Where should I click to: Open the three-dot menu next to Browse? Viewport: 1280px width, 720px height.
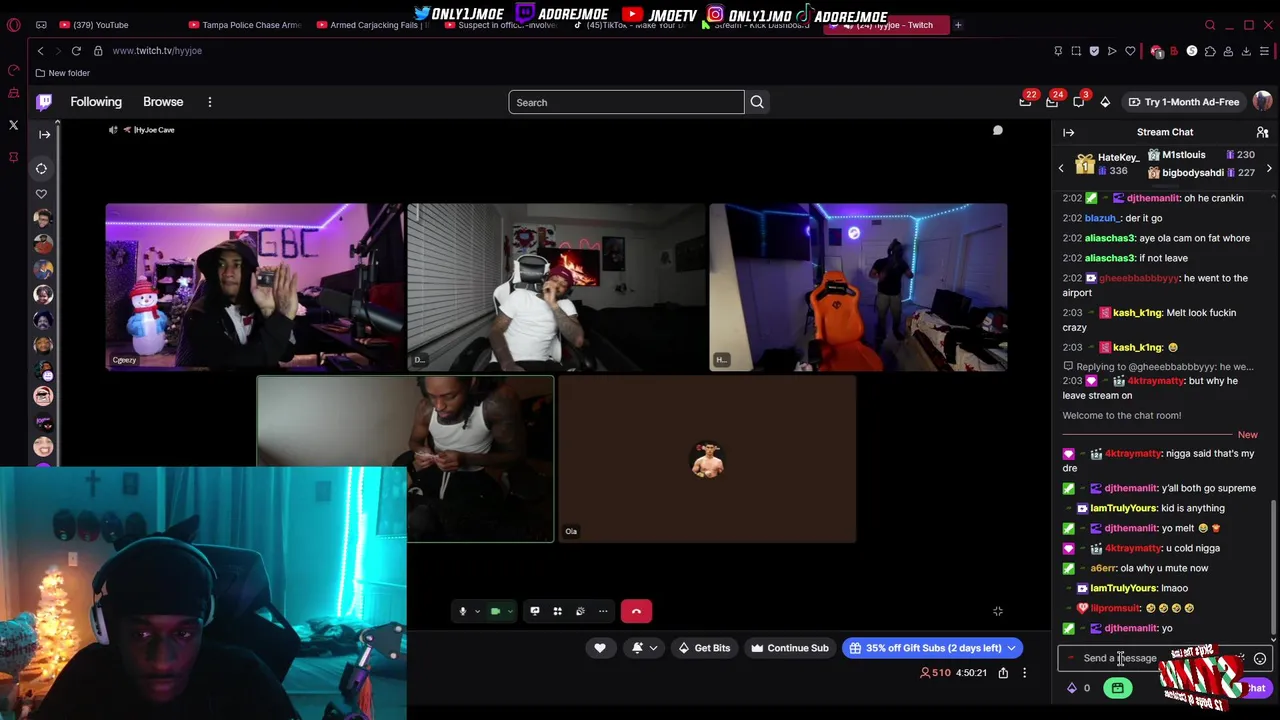pyautogui.click(x=210, y=102)
